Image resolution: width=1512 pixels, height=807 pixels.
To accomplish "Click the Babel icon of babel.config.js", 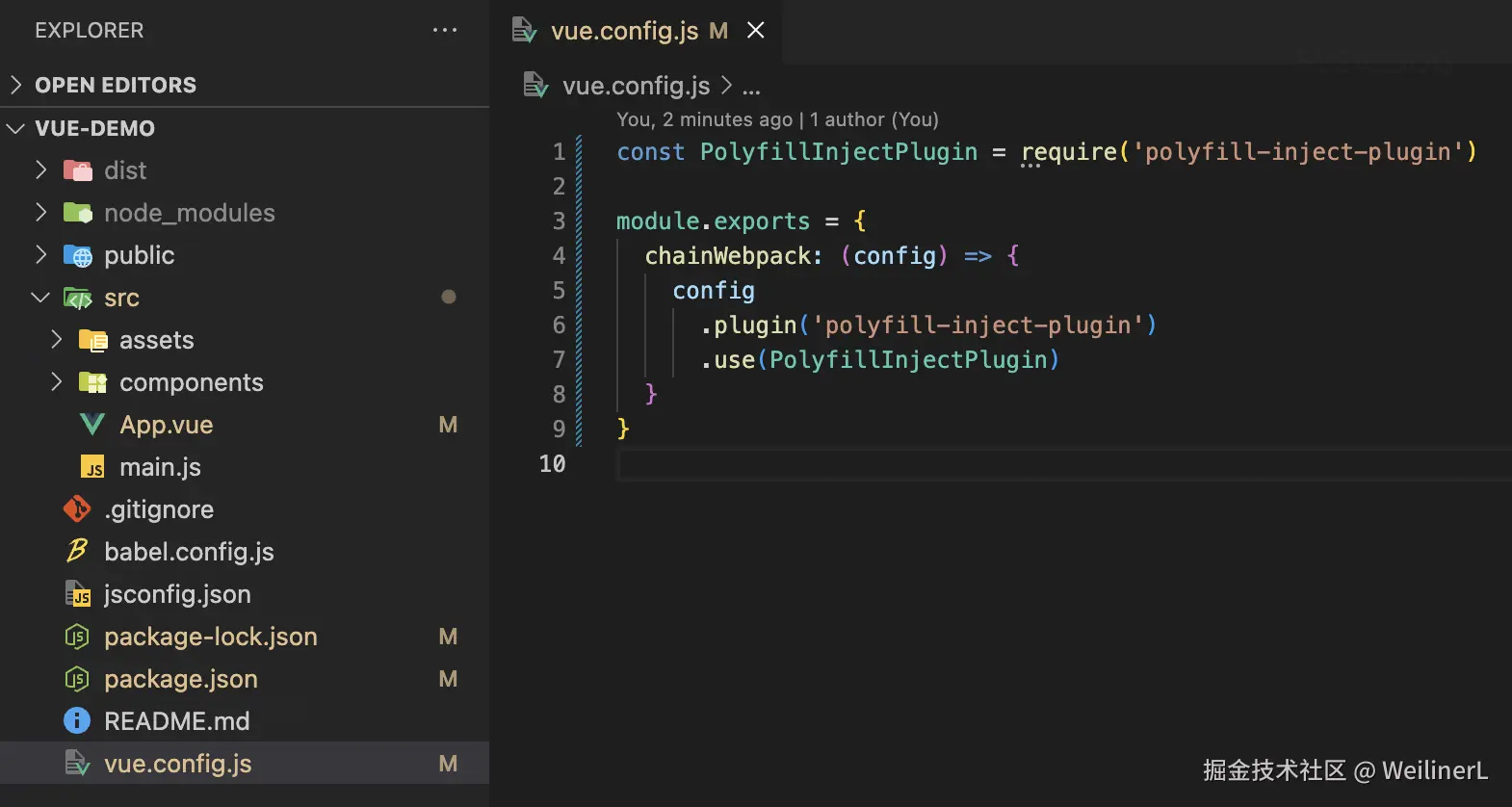I will coord(77,551).
